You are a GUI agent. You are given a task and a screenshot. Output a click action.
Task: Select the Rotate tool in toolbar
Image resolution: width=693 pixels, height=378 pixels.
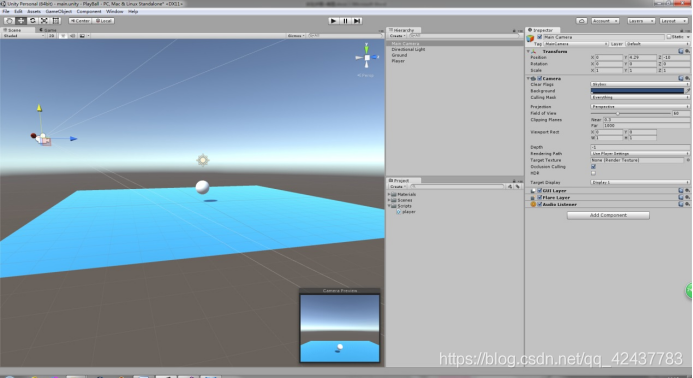[32, 21]
